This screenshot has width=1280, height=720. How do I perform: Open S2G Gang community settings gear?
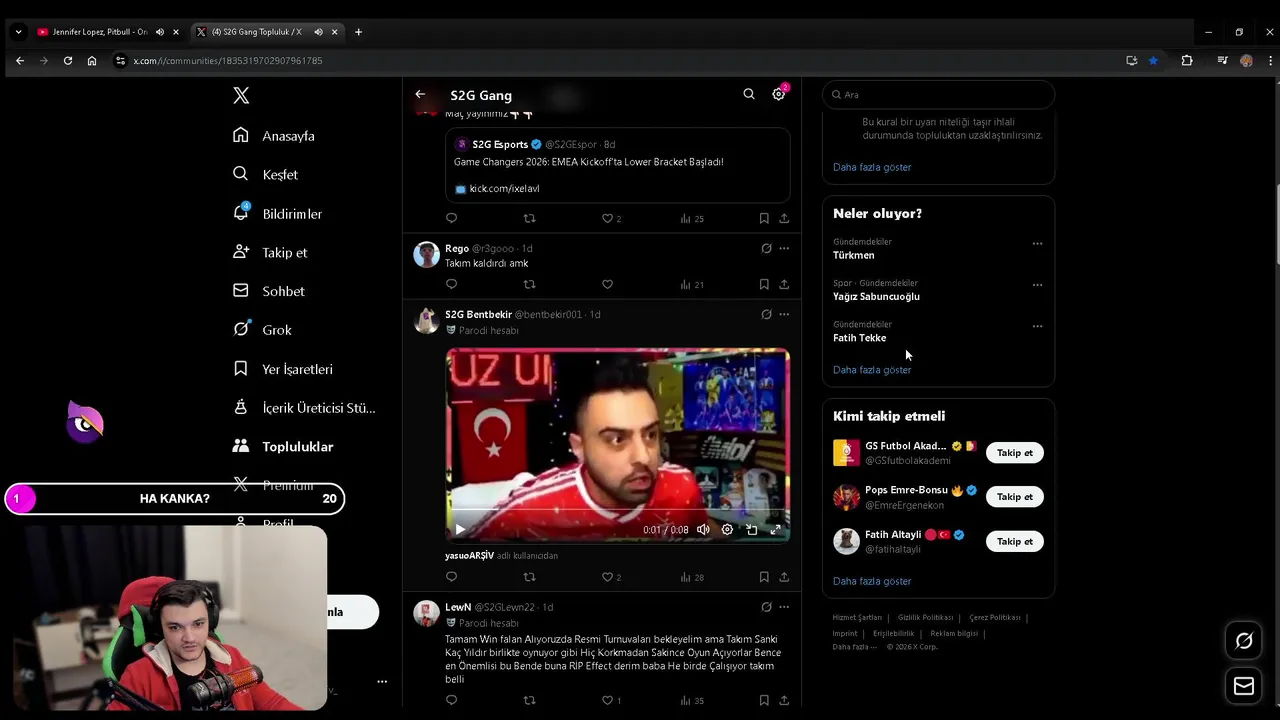point(778,94)
